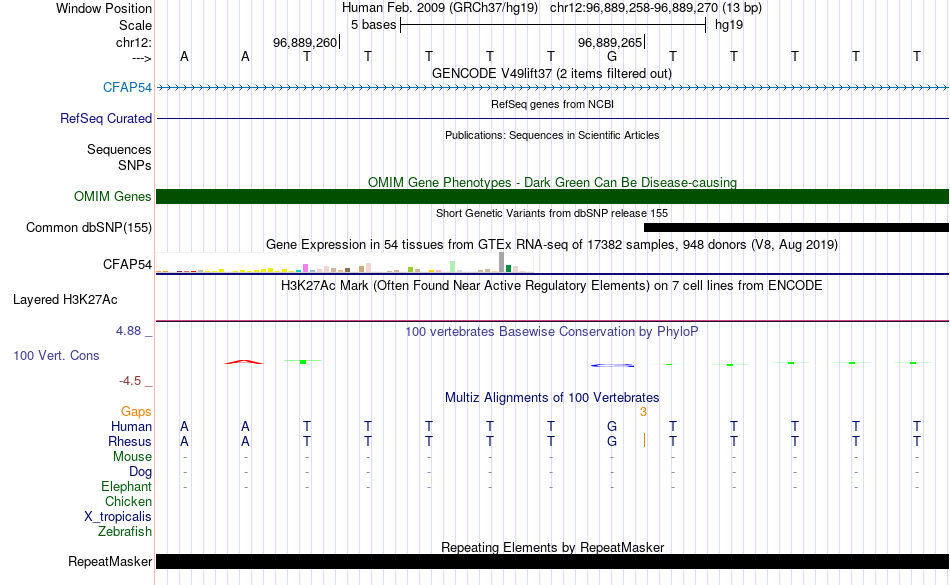Image resolution: width=950 pixels, height=585 pixels.
Task: Select the Scale track label
Action: pos(135,25)
